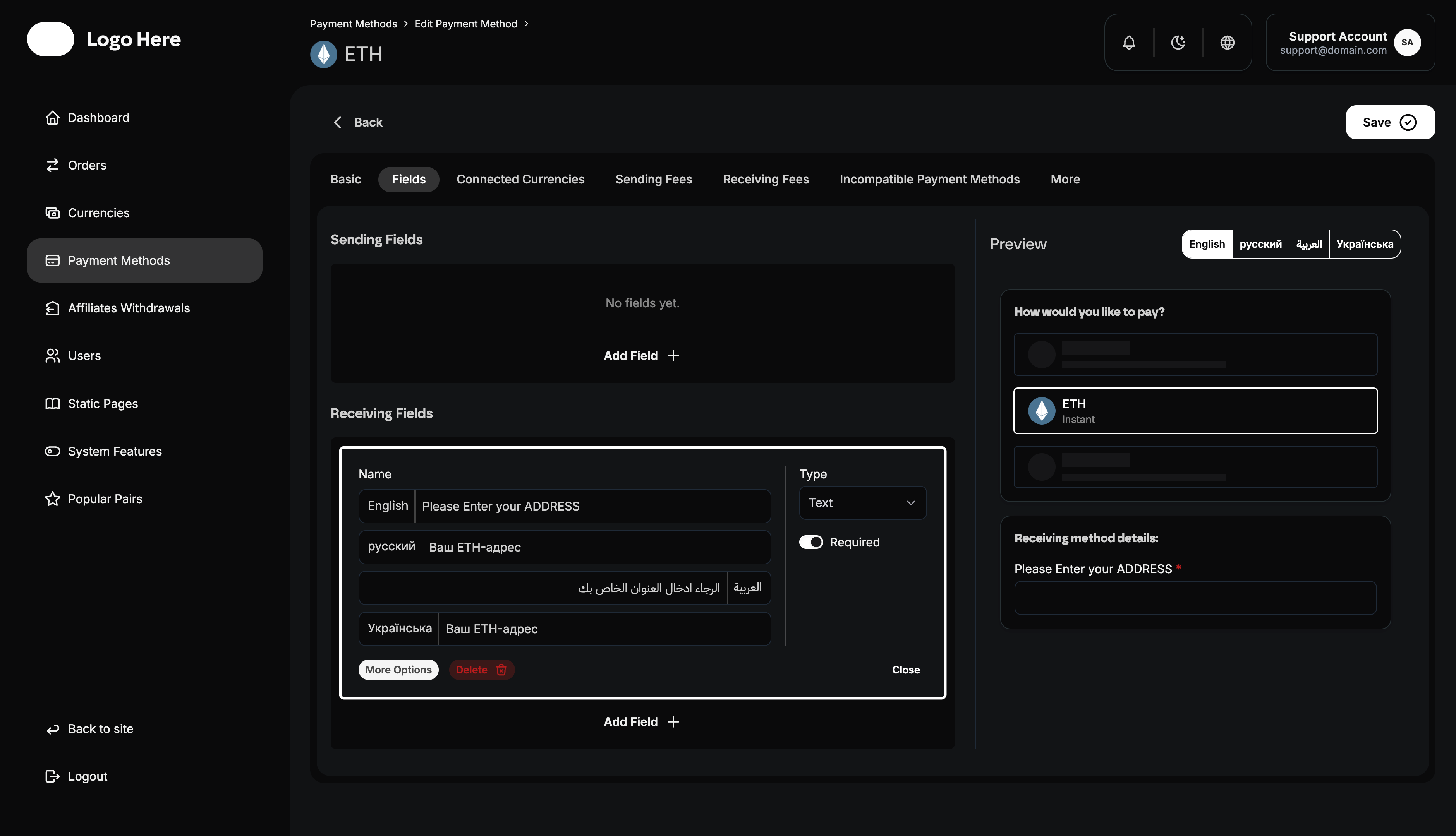Image resolution: width=1456 pixels, height=836 pixels.
Task: Open the language globe icon
Action: [1228, 42]
